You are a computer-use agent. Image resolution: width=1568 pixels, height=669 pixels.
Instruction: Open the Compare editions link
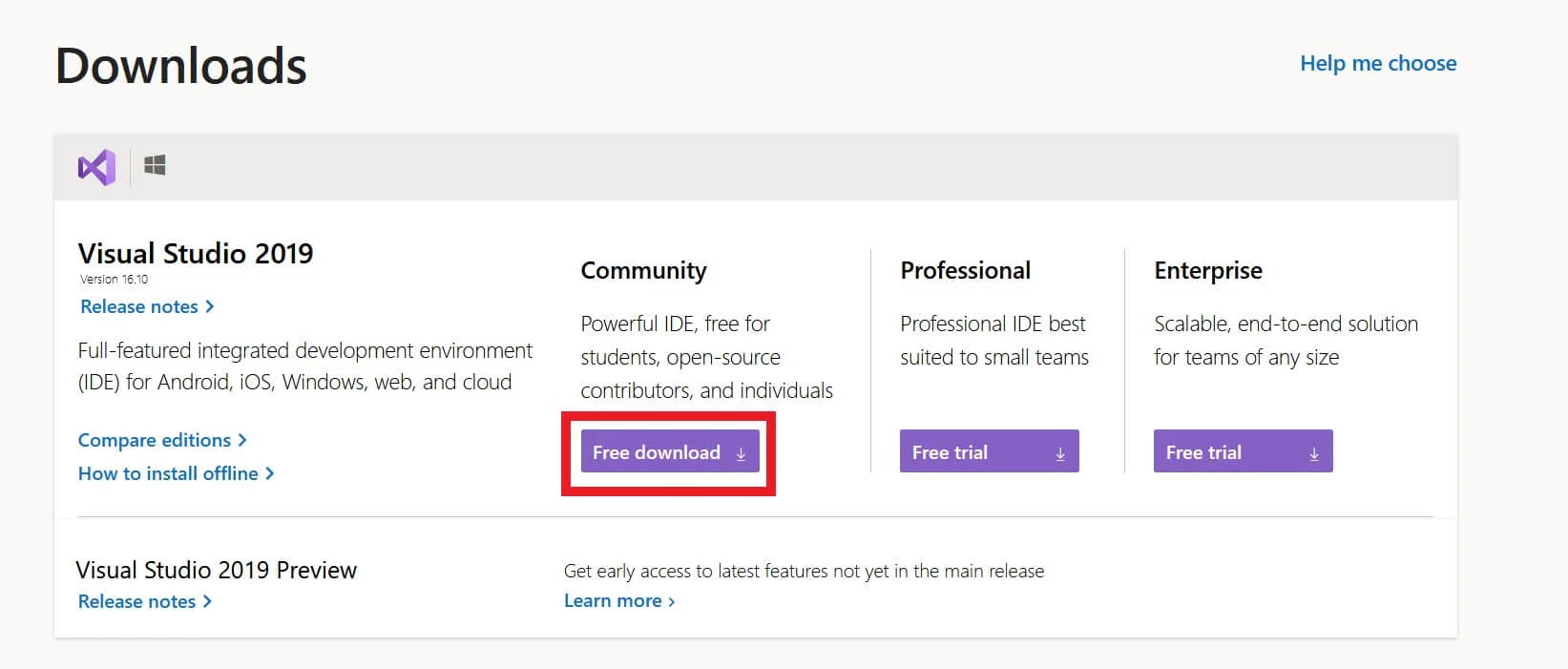click(155, 440)
